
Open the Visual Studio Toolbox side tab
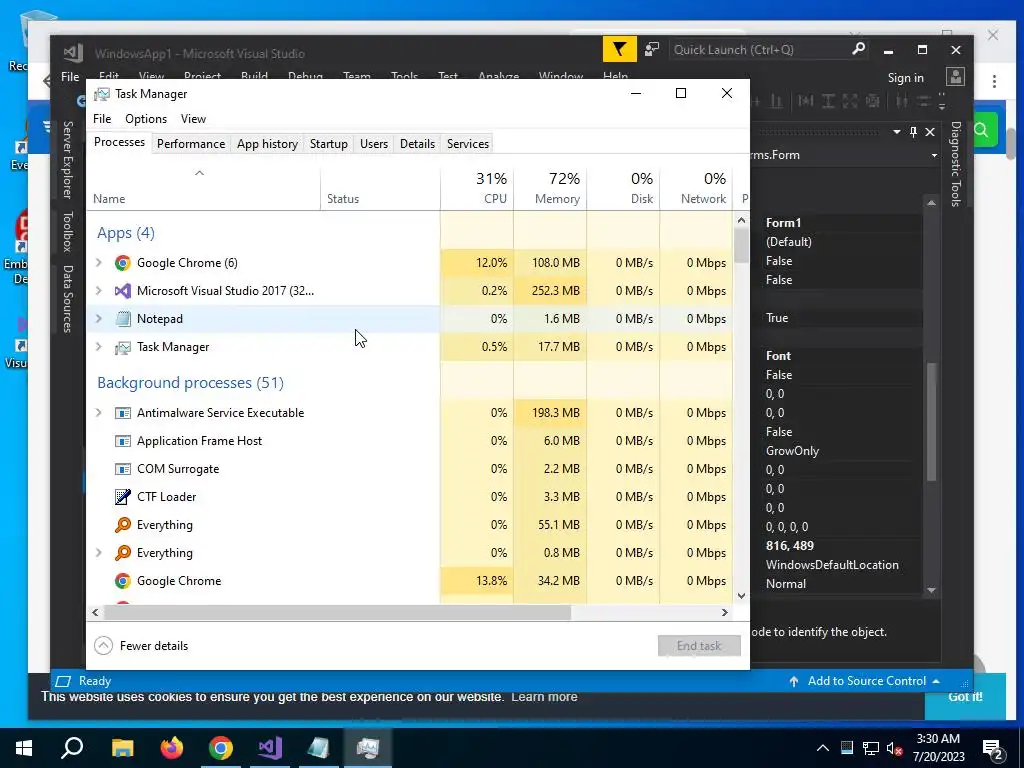67,232
